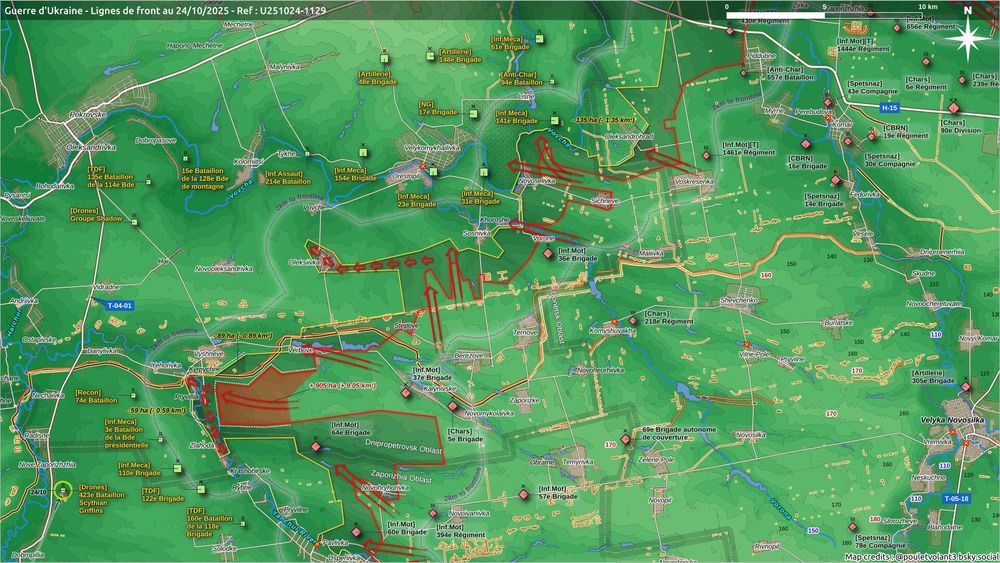Click the Pokrovske town label
This screenshot has width=1000, height=563.
point(87,114)
